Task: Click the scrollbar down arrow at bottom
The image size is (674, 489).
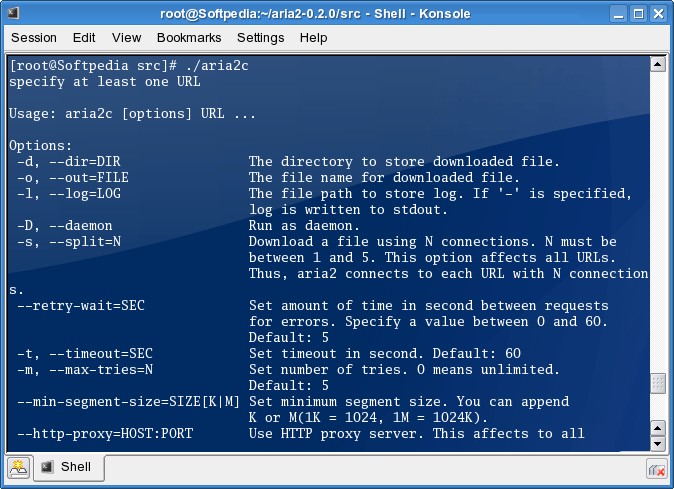Action: coord(657,443)
